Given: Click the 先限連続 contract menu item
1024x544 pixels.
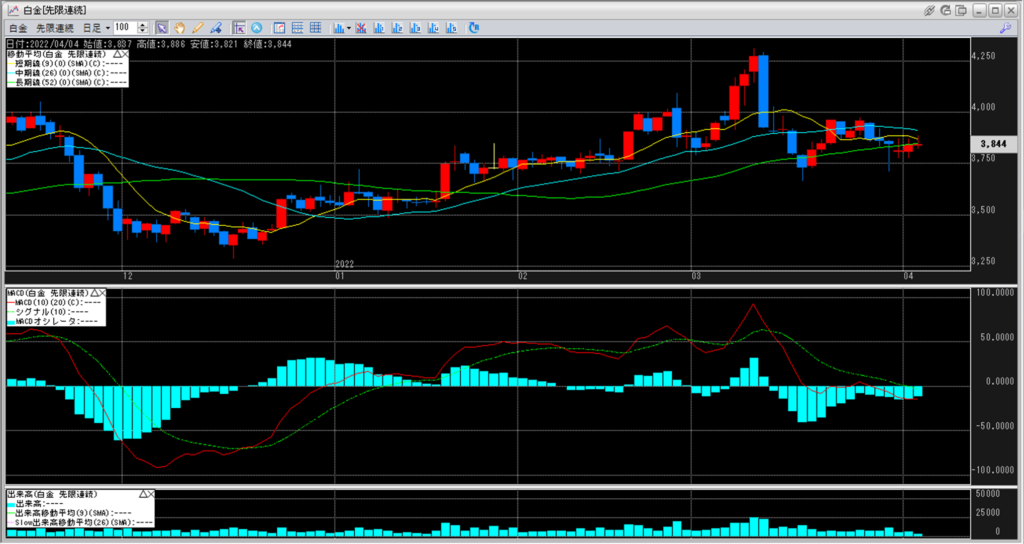Looking at the screenshot, I should (x=54, y=27).
